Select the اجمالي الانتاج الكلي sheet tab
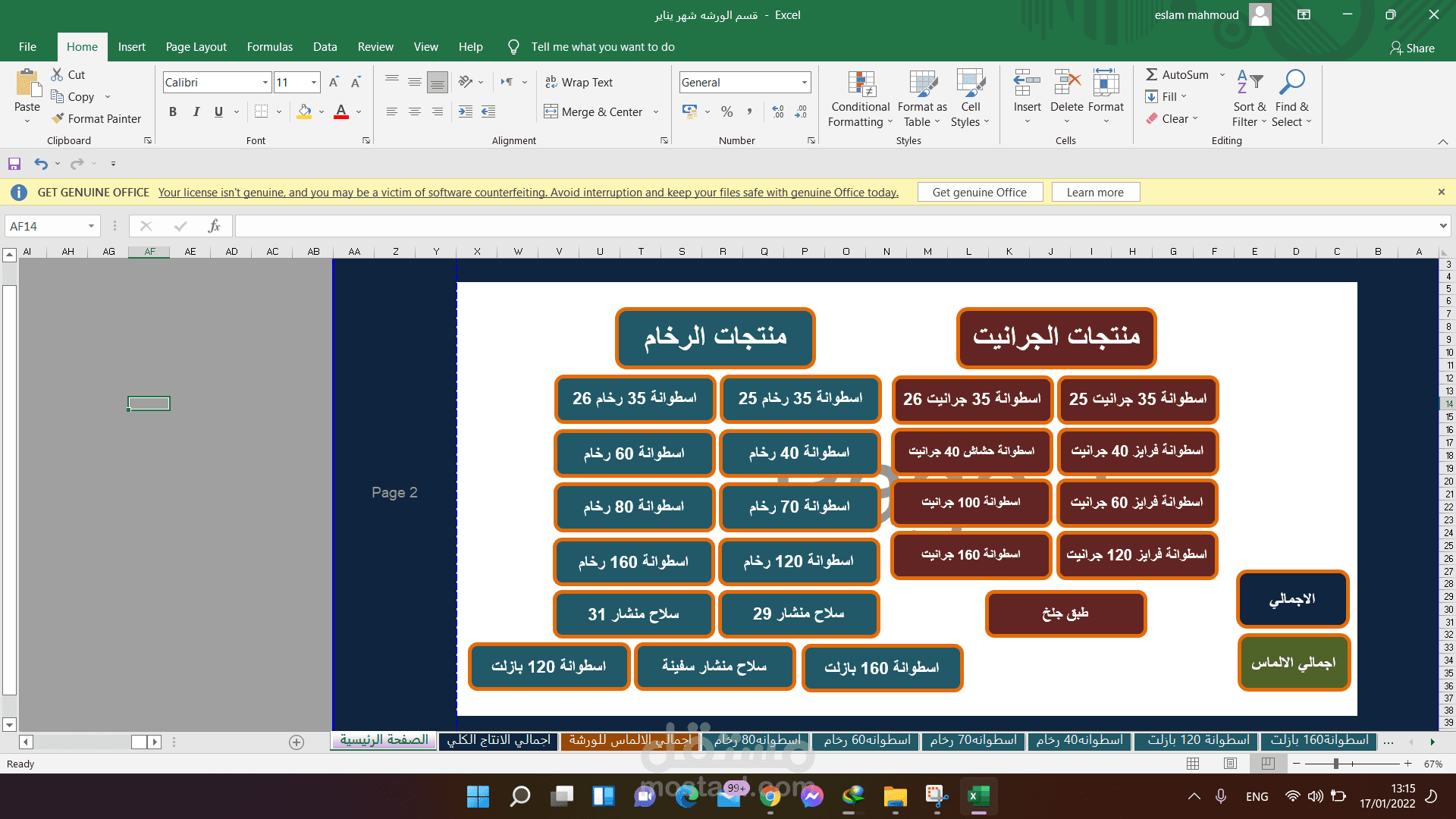 498,740
